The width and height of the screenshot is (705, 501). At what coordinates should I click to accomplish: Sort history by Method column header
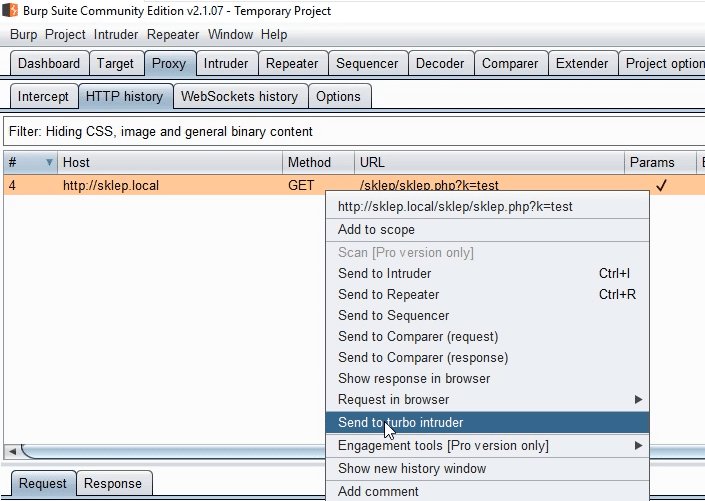pos(318,162)
